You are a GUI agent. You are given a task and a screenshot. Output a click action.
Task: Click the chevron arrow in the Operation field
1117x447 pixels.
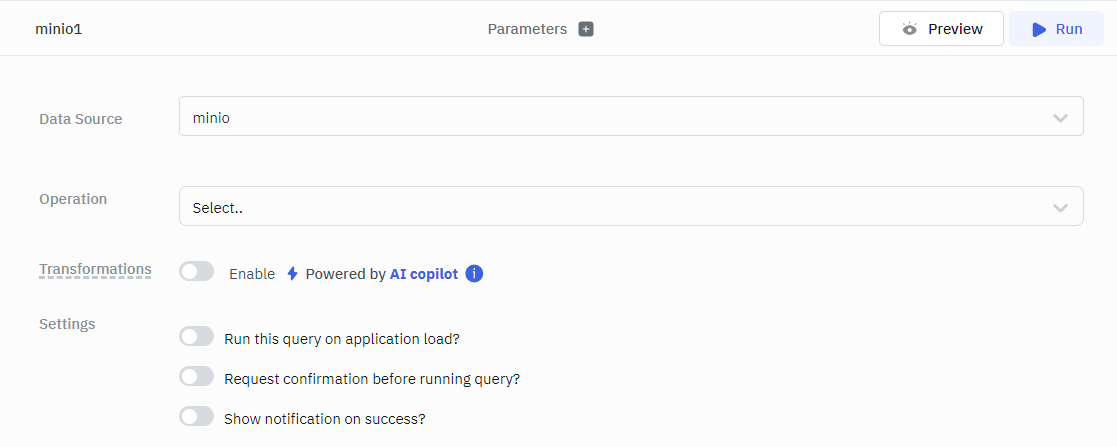coord(1060,208)
